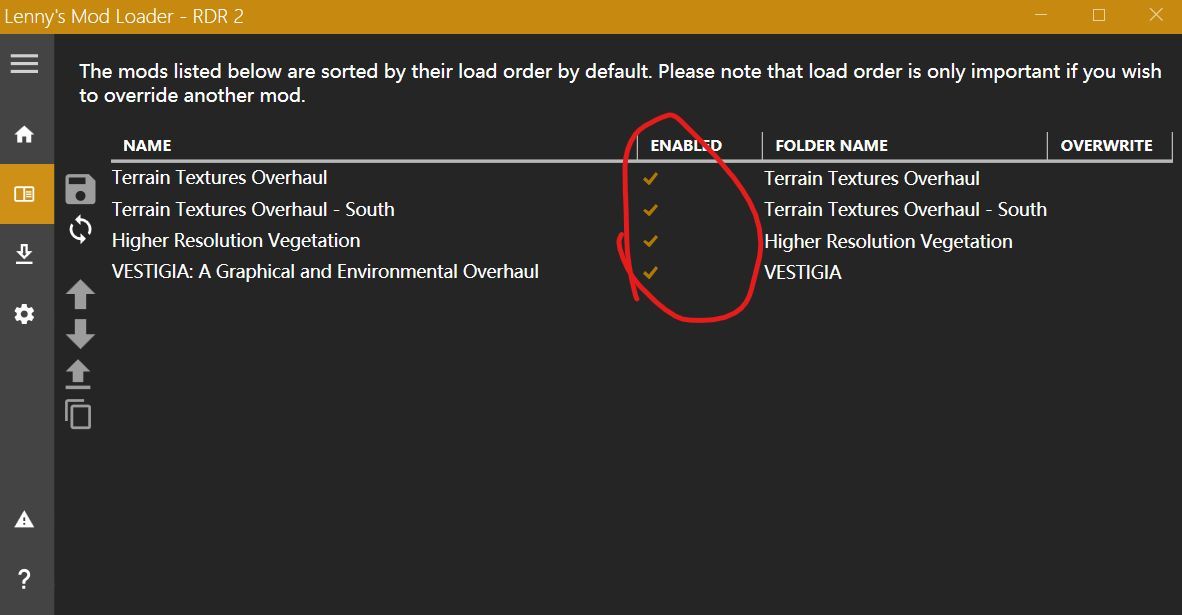Move selected mod up in load order
1182x615 pixels.
[x=80, y=294]
